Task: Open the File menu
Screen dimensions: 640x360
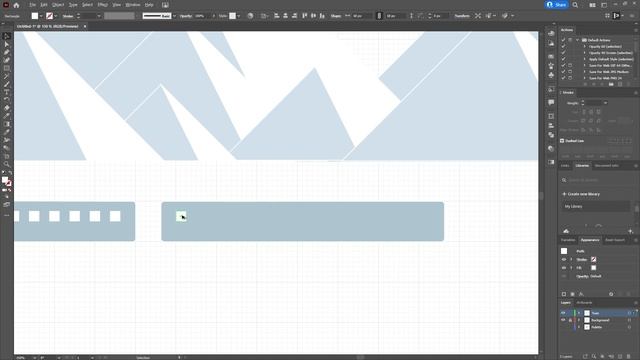Action: pyautogui.click(x=32, y=5)
